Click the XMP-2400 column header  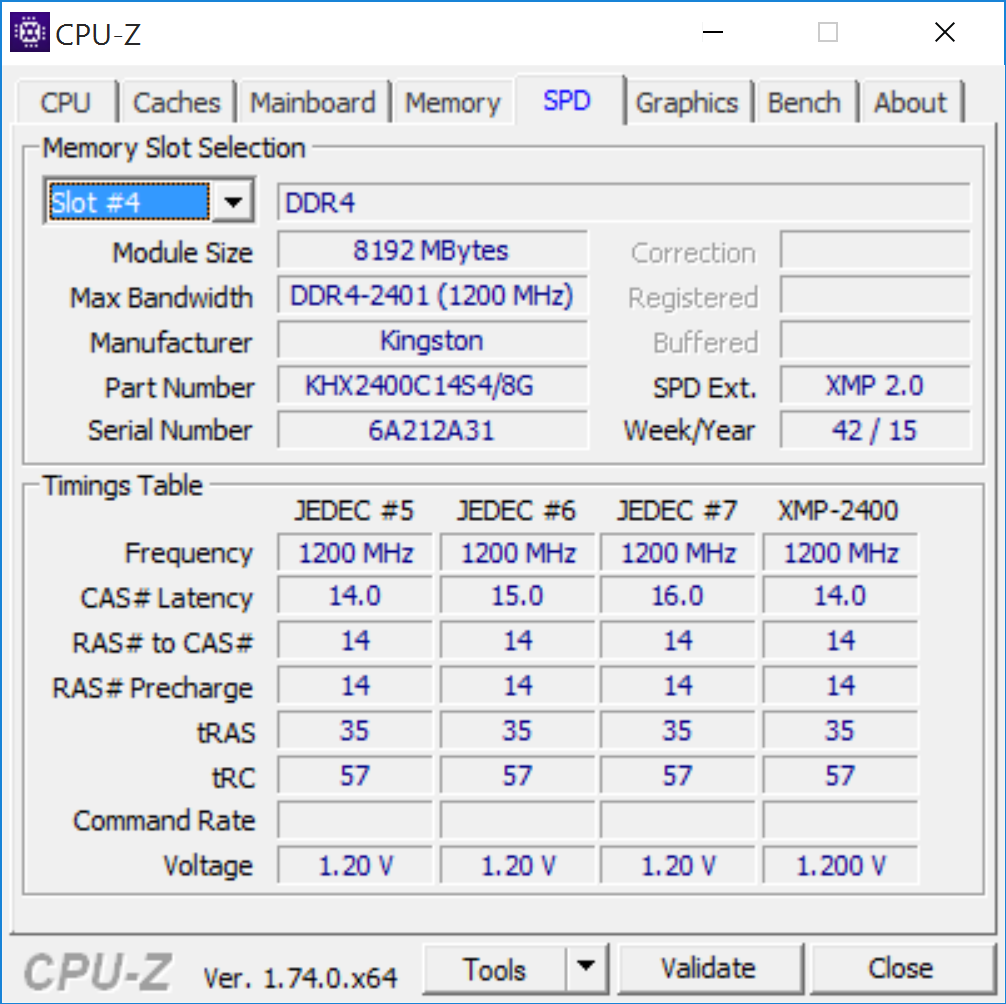pyautogui.click(x=839, y=511)
